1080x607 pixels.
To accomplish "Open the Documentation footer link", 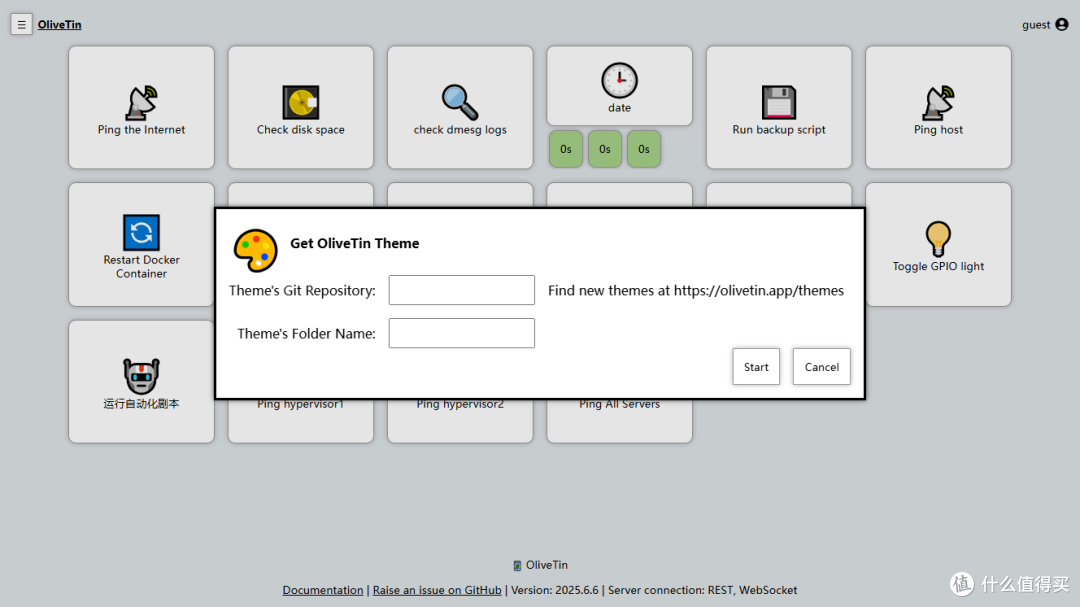I will [x=322, y=590].
